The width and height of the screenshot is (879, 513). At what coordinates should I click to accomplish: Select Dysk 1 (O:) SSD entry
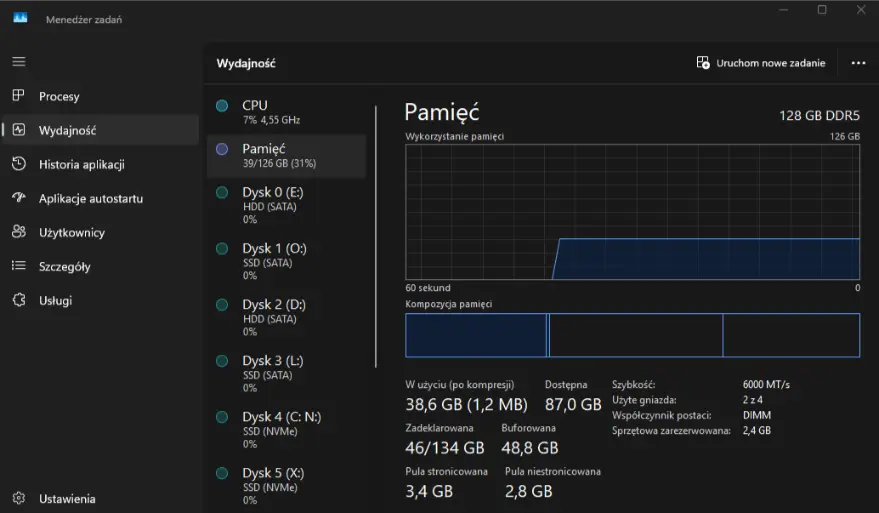pyautogui.click(x=286, y=261)
